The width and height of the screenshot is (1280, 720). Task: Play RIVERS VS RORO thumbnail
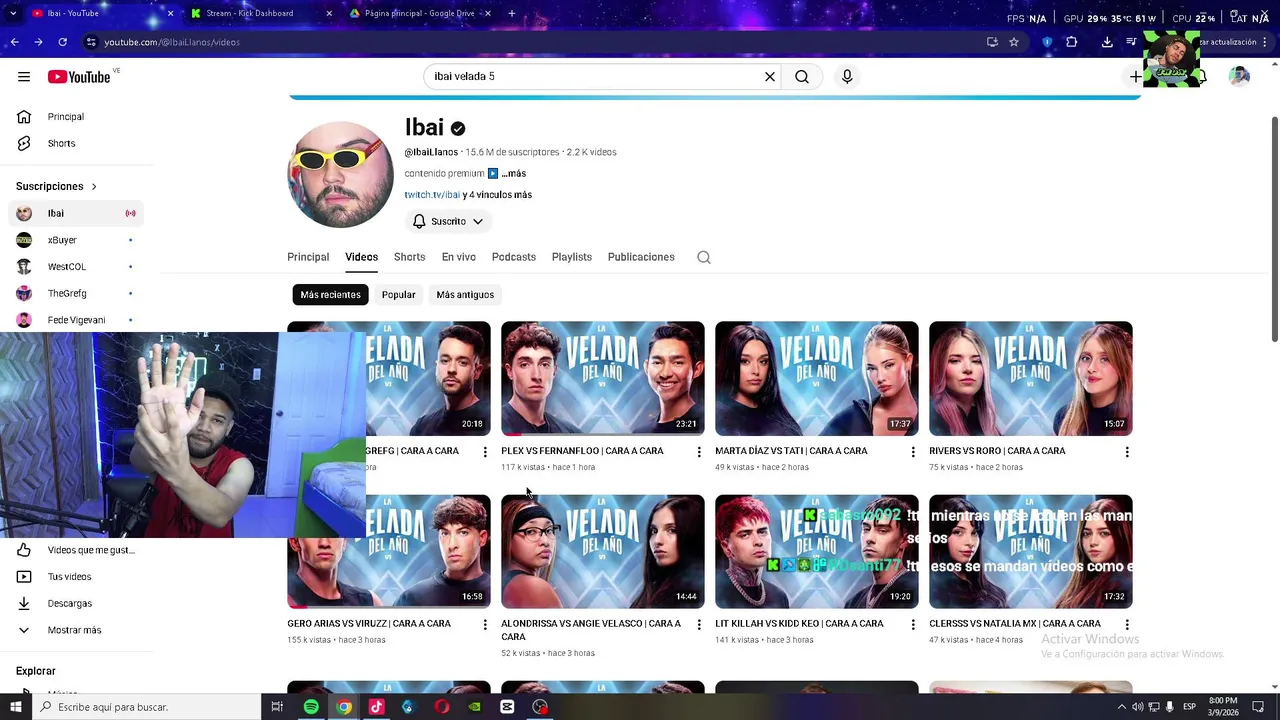coord(1031,378)
